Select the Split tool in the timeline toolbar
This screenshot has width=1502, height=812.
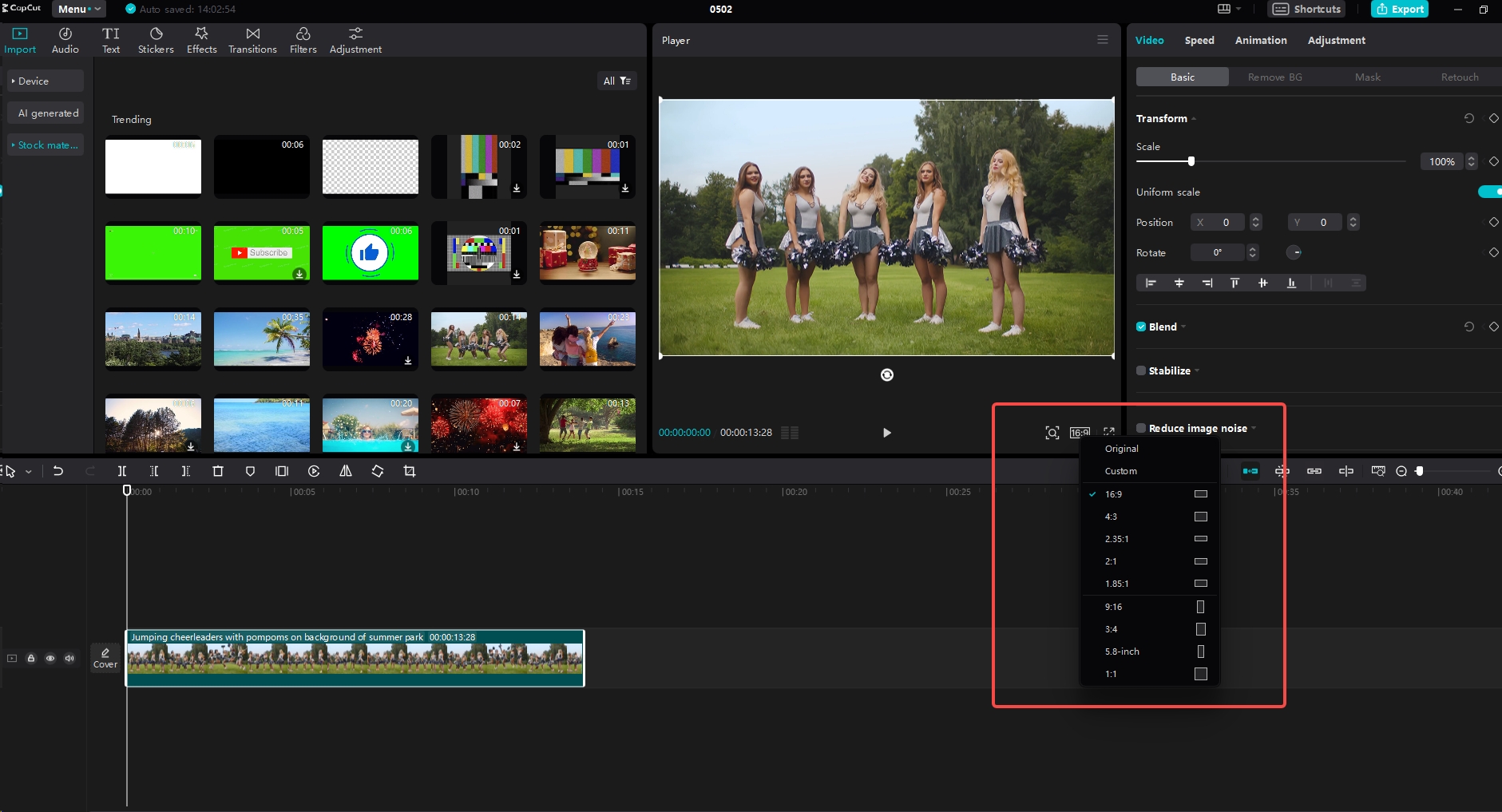pyautogui.click(x=122, y=470)
